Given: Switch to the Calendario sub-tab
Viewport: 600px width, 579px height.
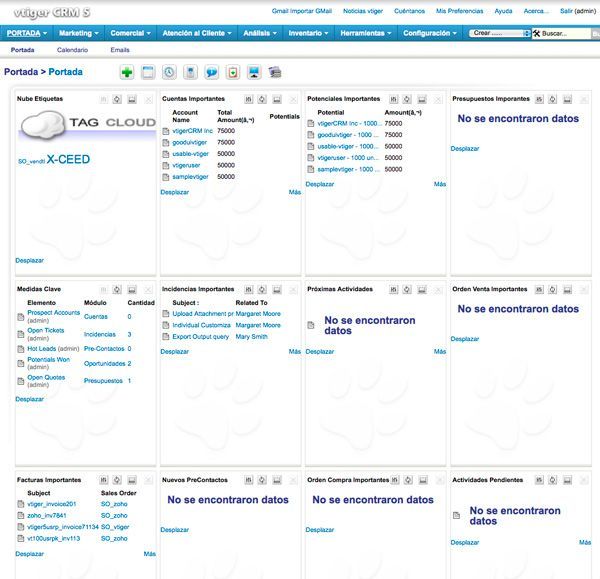Looking at the screenshot, I should 72,50.
